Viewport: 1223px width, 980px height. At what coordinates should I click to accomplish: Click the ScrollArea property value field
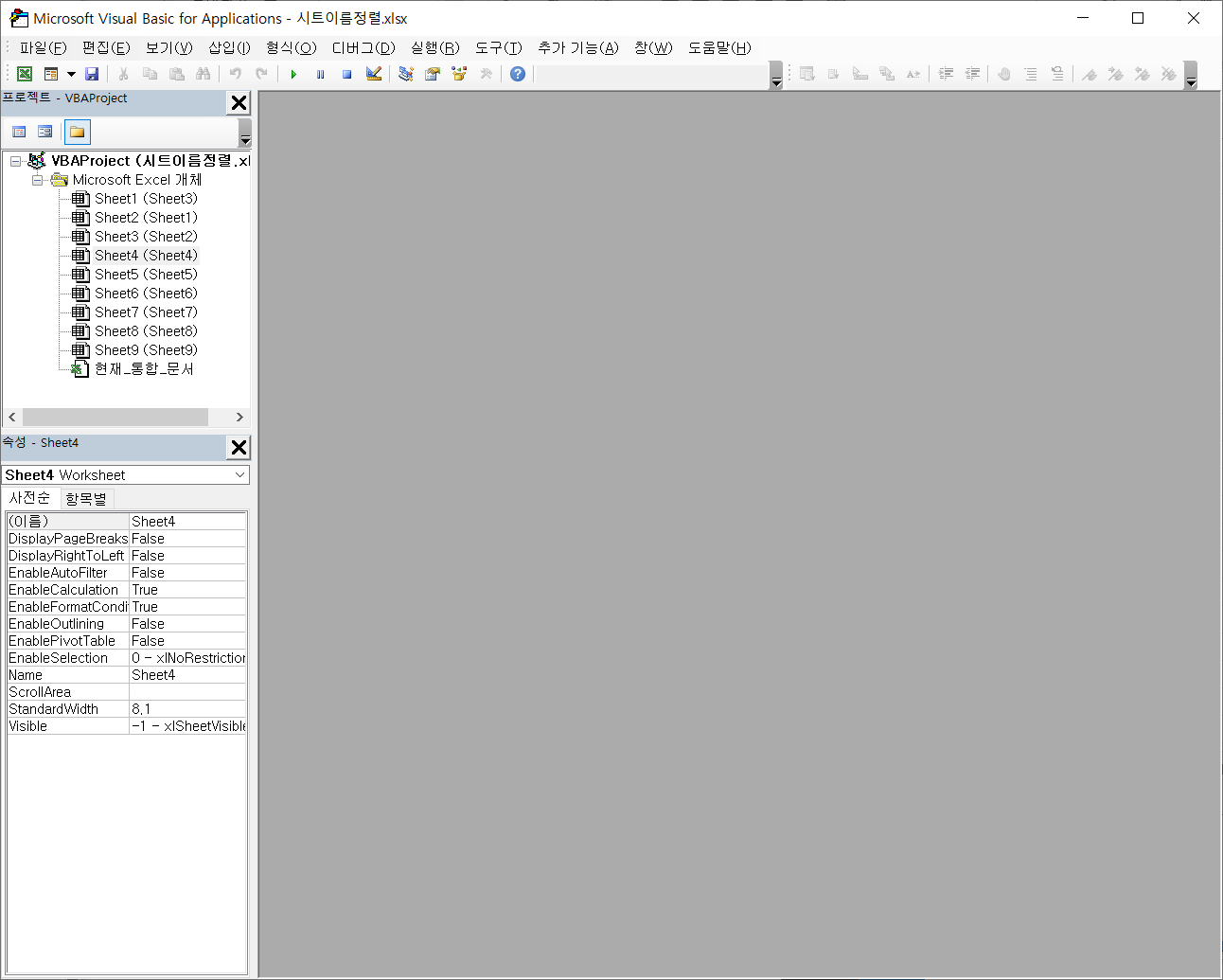coord(187,692)
